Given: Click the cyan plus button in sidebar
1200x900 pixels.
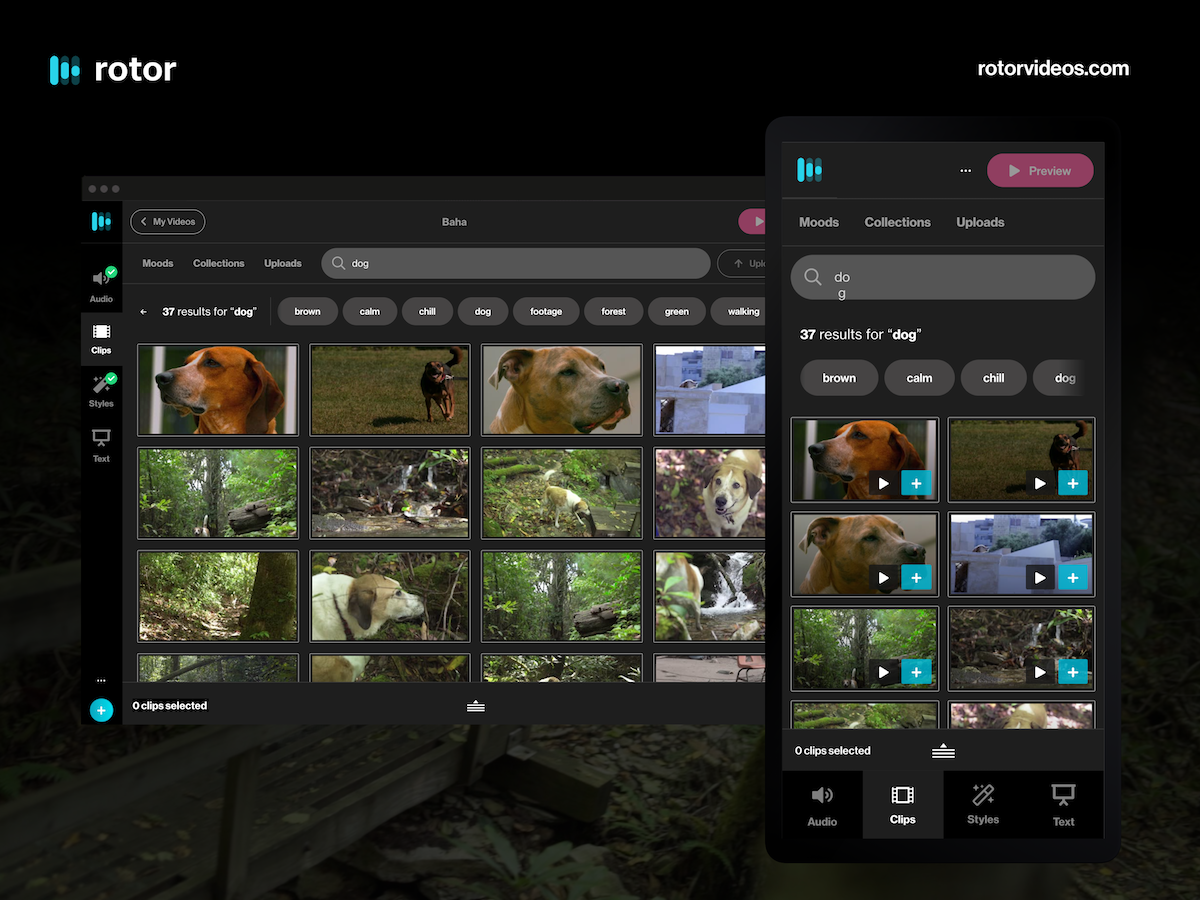Looking at the screenshot, I should pos(101,710).
